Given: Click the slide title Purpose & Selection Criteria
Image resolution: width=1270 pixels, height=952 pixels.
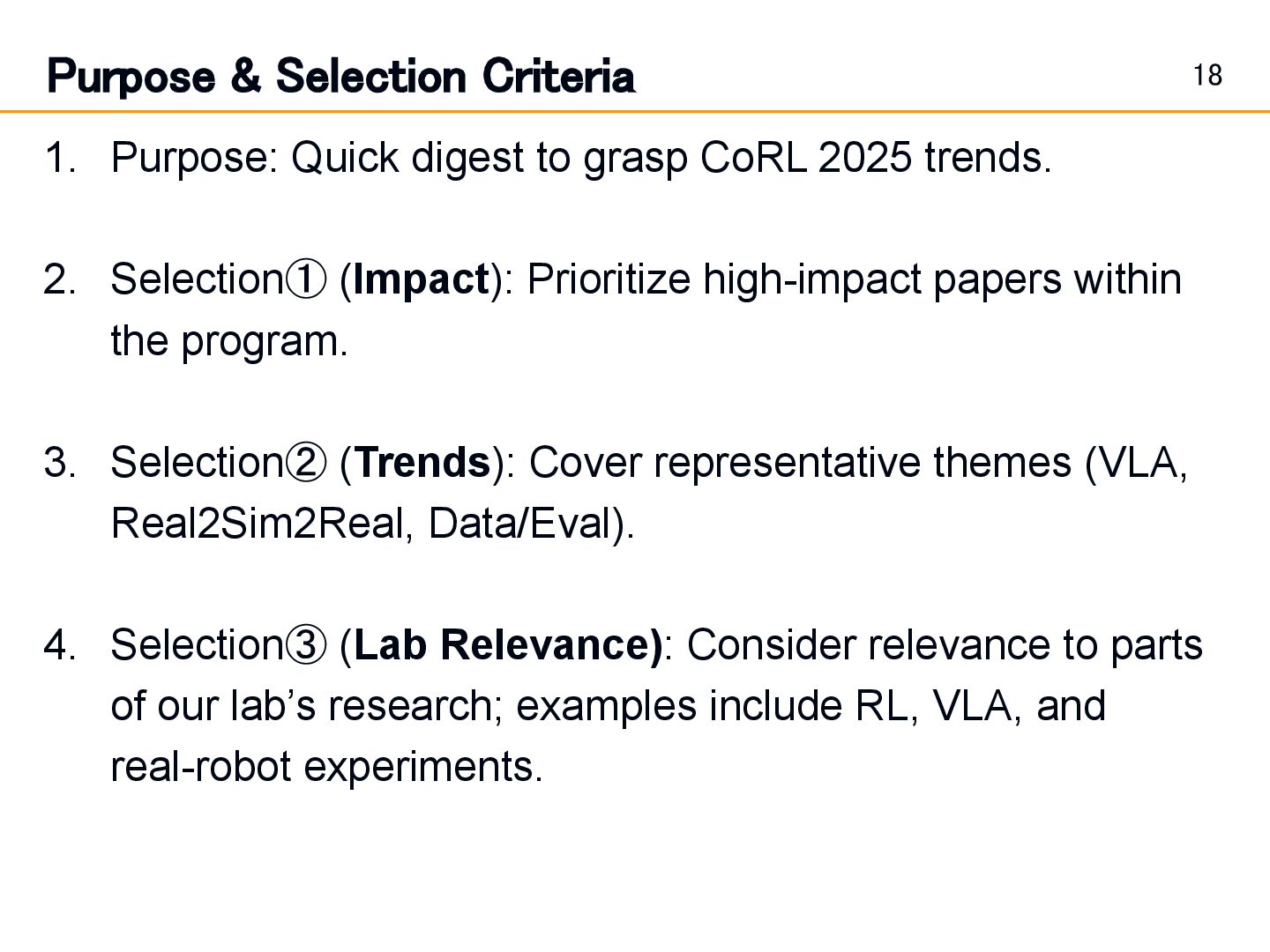Looking at the screenshot, I should click(340, 77).
